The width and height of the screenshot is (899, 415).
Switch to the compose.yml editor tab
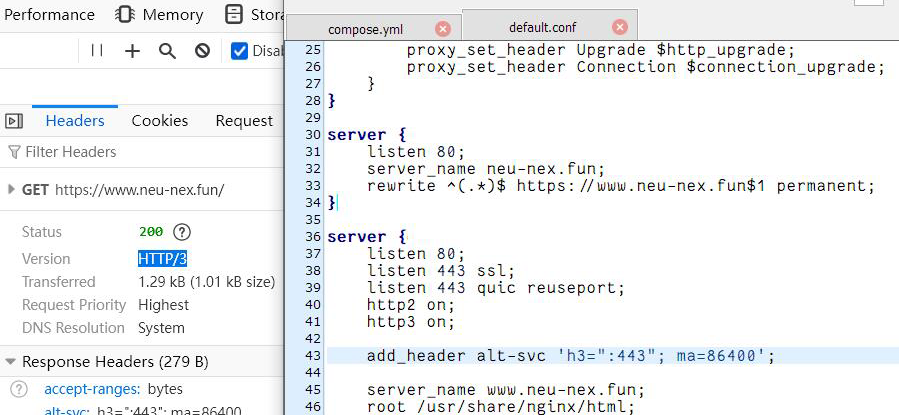tap(365, 29)
